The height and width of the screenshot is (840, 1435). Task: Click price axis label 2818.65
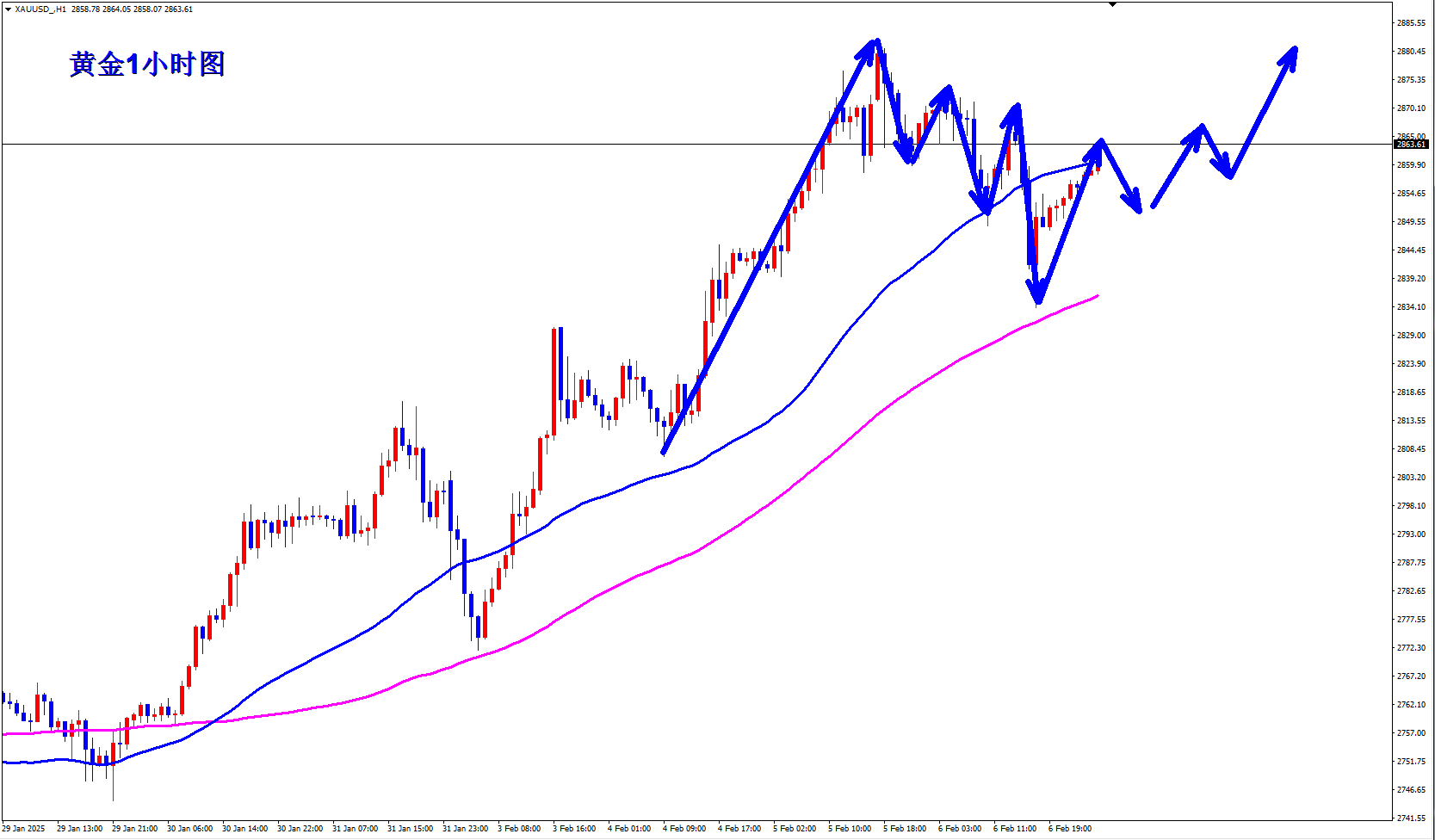coord(1411,392)
